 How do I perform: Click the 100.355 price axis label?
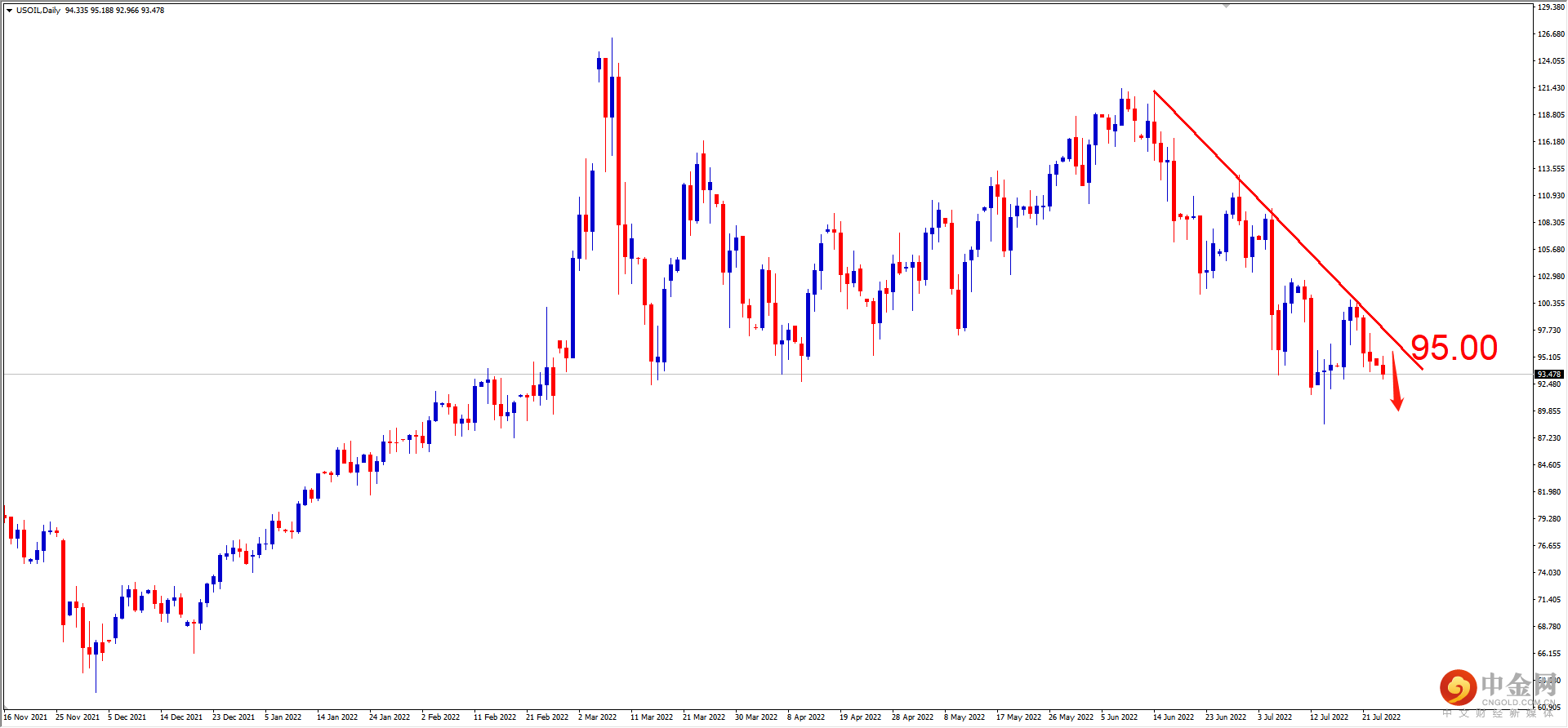point(1551,304)
